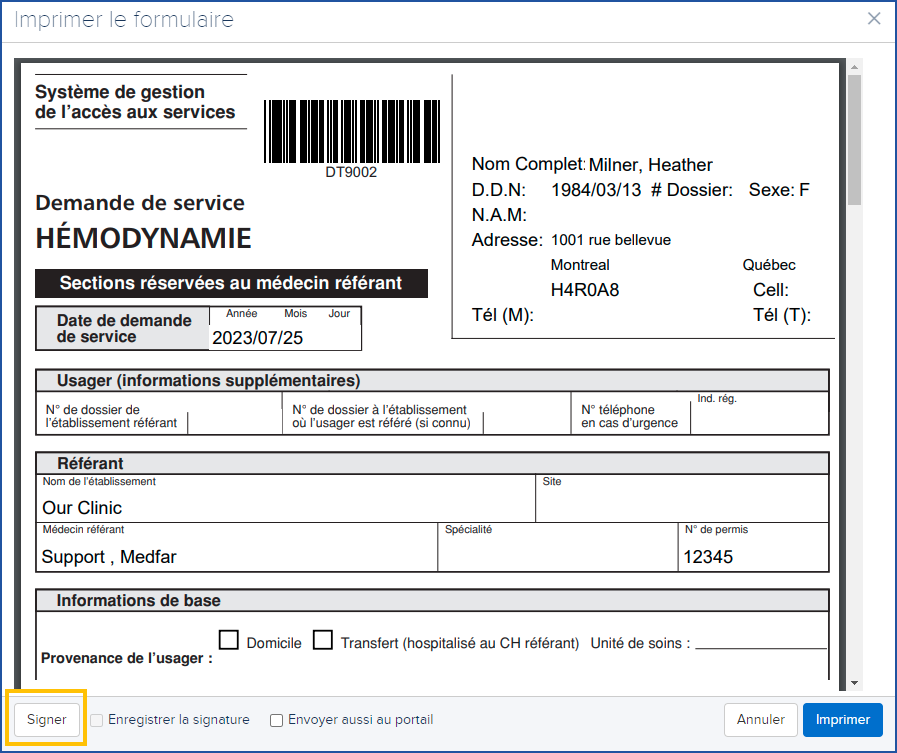Image resolution: width=897 pixels, height=753 pixels.
Task: Close the Imprimer le formulaire dialog
Action: (x=874, y=19)
